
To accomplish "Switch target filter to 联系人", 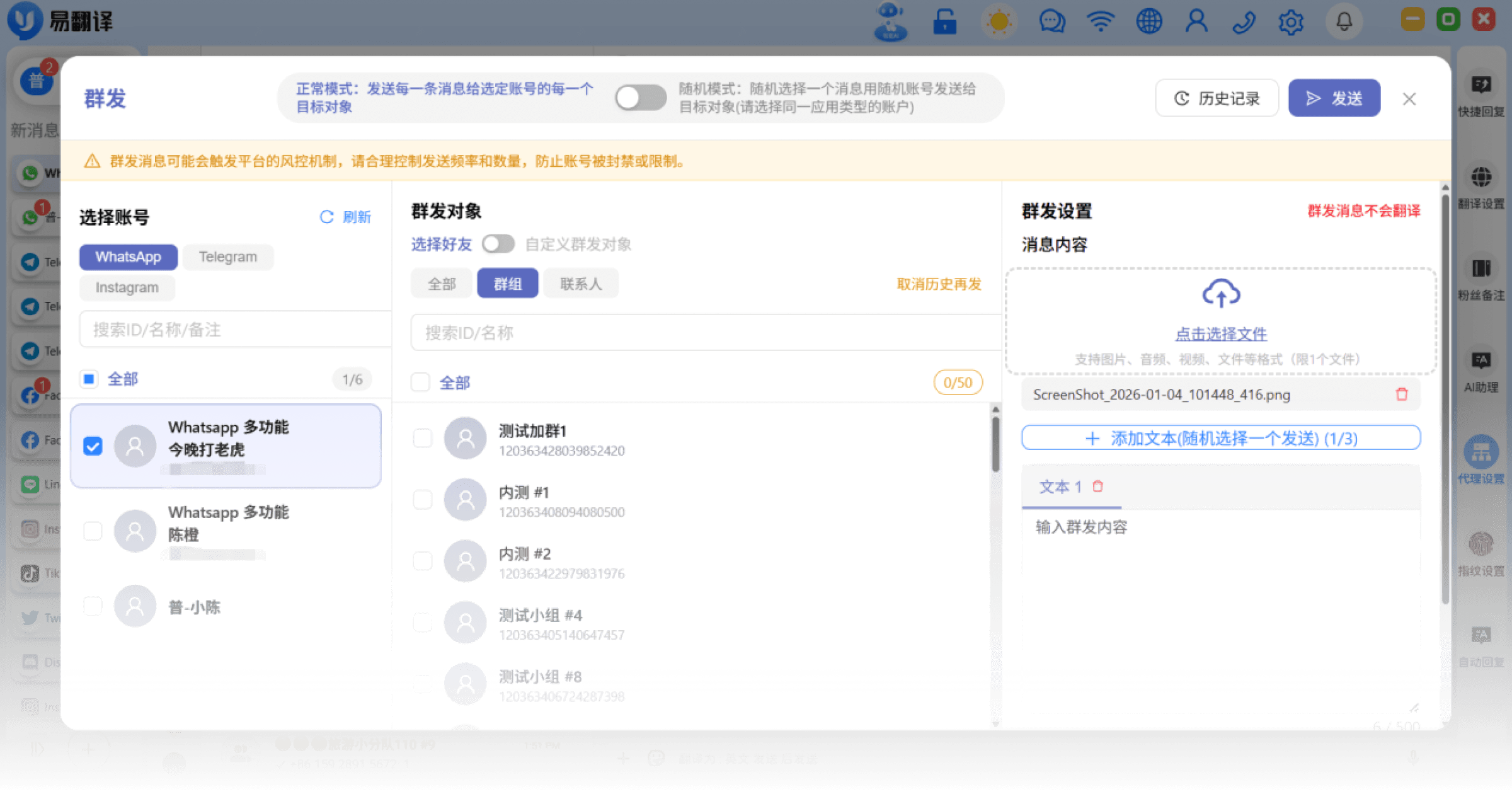I will tap(581, 284).
